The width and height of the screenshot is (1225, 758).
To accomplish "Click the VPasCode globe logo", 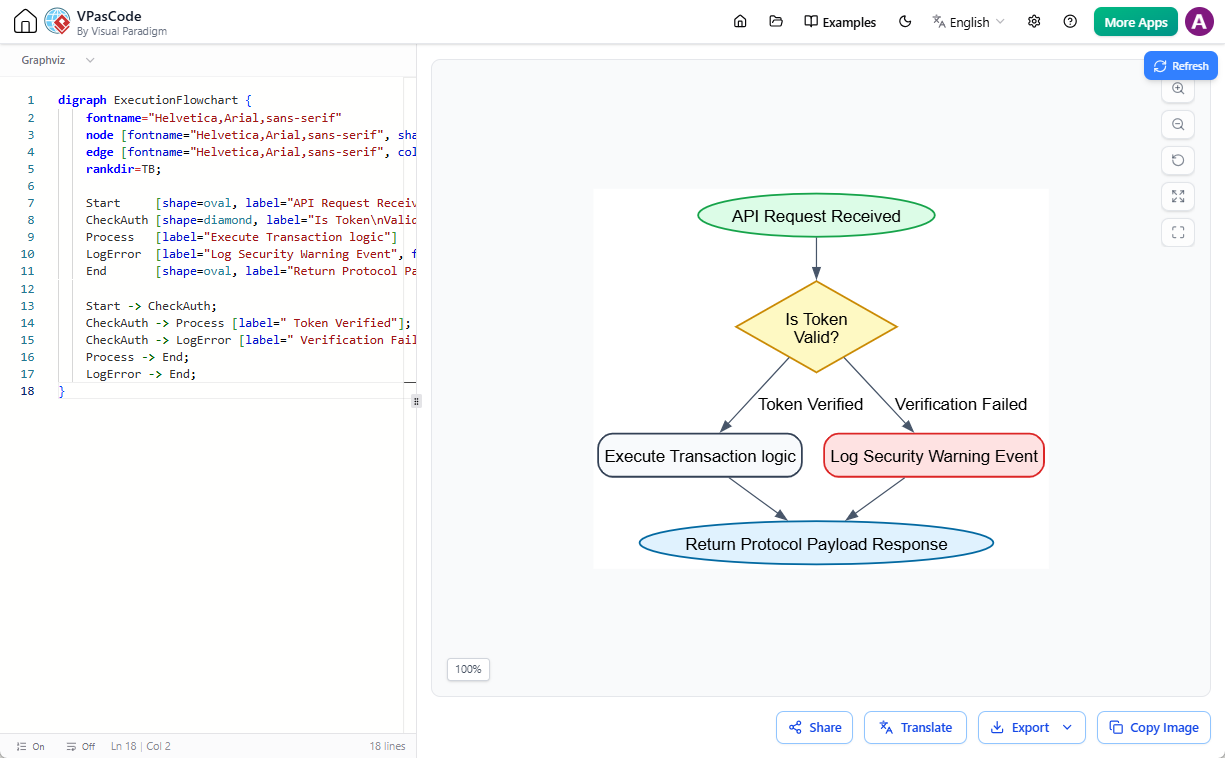I will tap(57, 22).
